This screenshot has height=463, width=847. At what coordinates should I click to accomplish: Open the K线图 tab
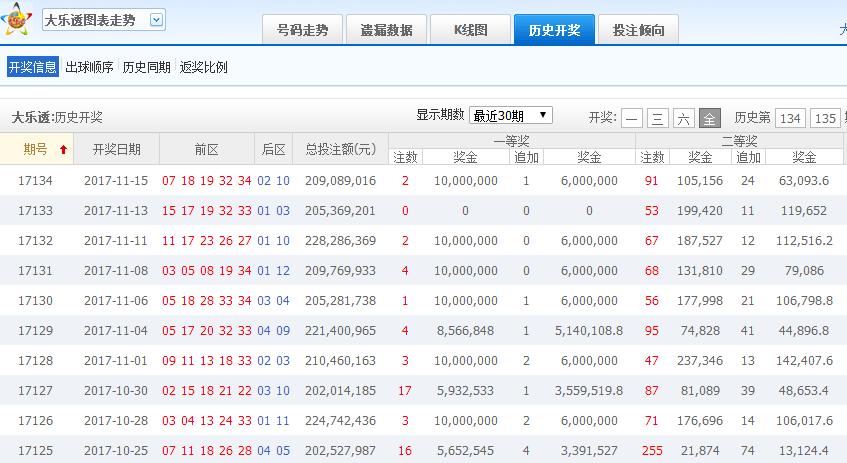[470, 30]
